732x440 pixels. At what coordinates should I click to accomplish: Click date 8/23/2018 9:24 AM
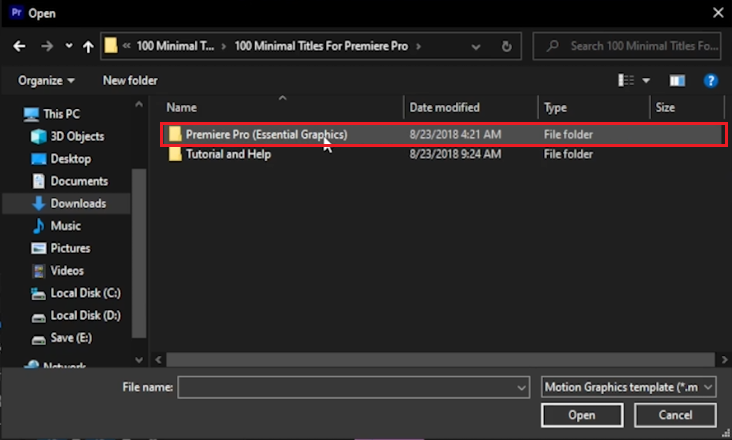455,154
